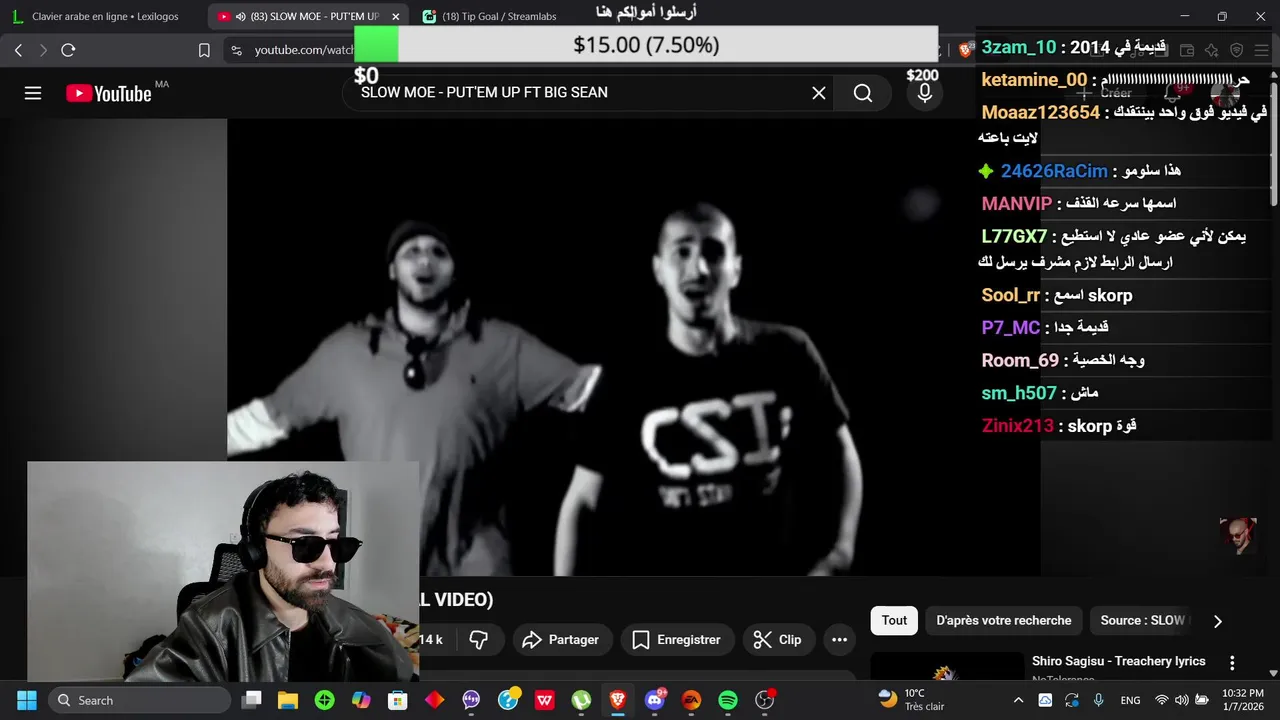This screenshot has height=720, width=1280.
Task: Open the site settings icon beside the URL
Action: coord(236,50)
